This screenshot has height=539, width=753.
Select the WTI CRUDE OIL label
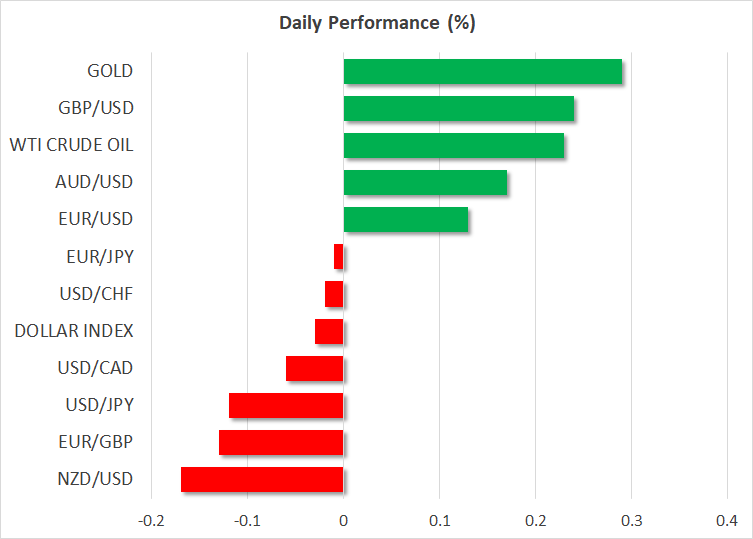[71, 145]
